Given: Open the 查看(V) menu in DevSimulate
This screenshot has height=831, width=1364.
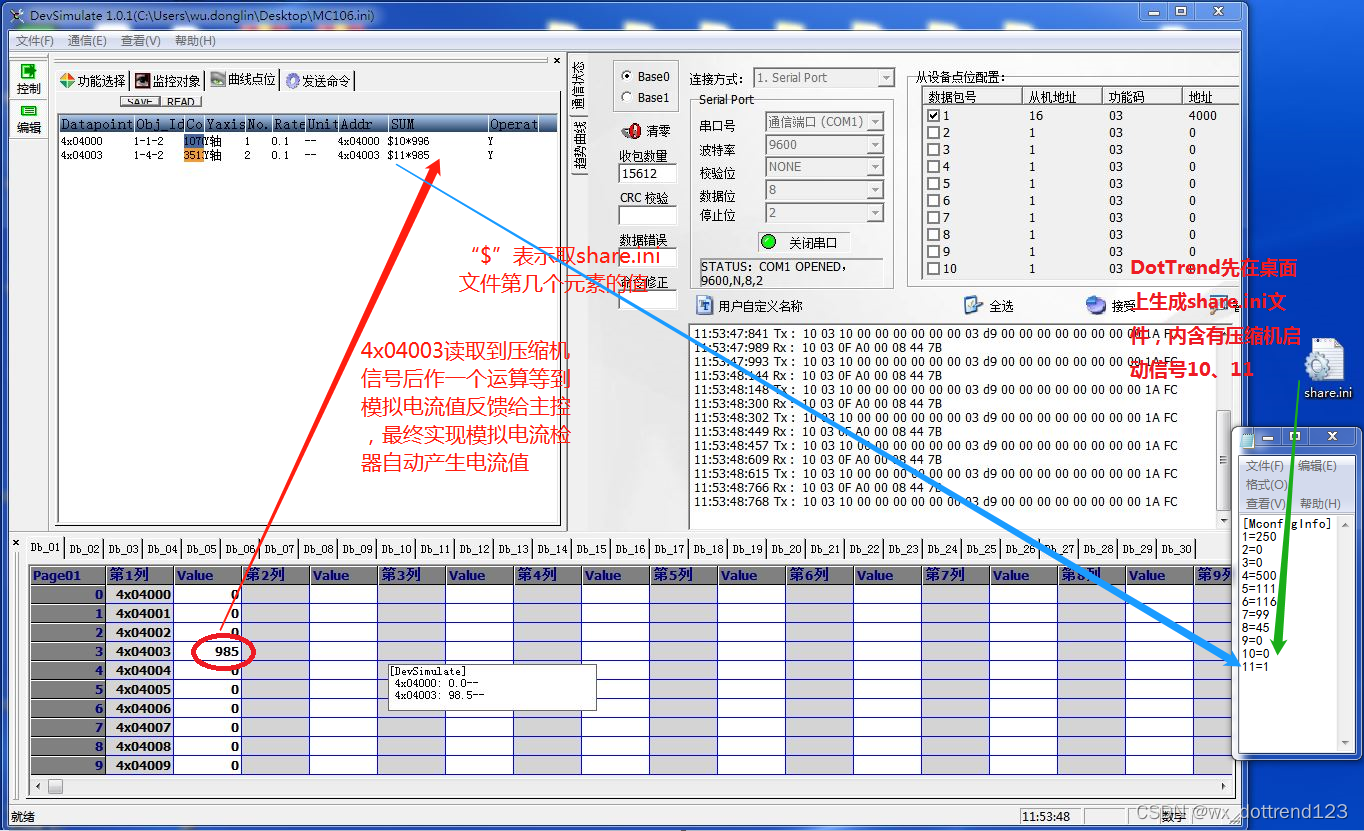Looking at the screenshot, I should tap(140, 41).
